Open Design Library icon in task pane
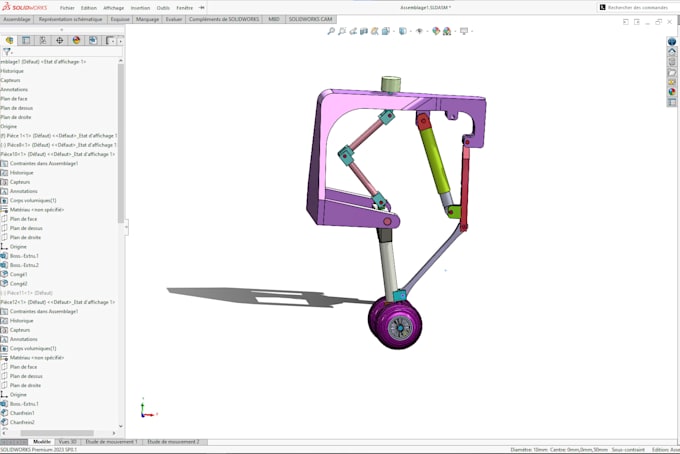680x454 pixels. tap(672, 62)
